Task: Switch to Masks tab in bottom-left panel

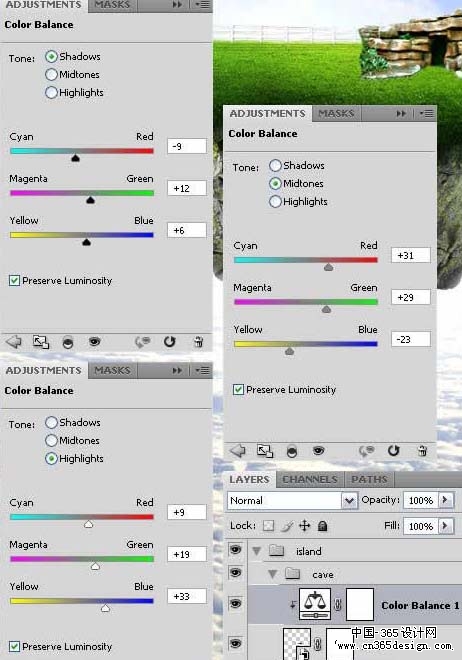Action: click(112, 370)
